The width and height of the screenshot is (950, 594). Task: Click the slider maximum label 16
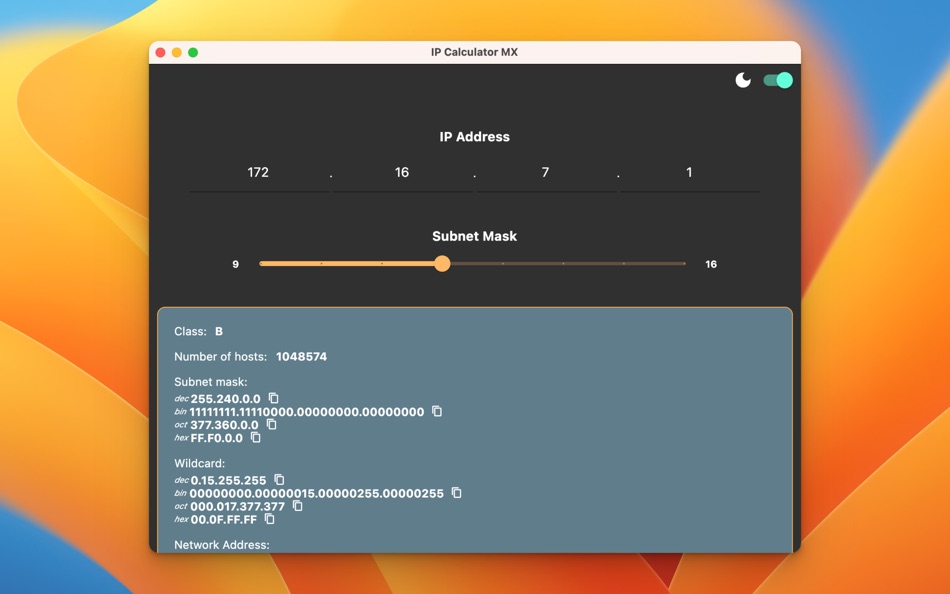[x=711, y=264]
